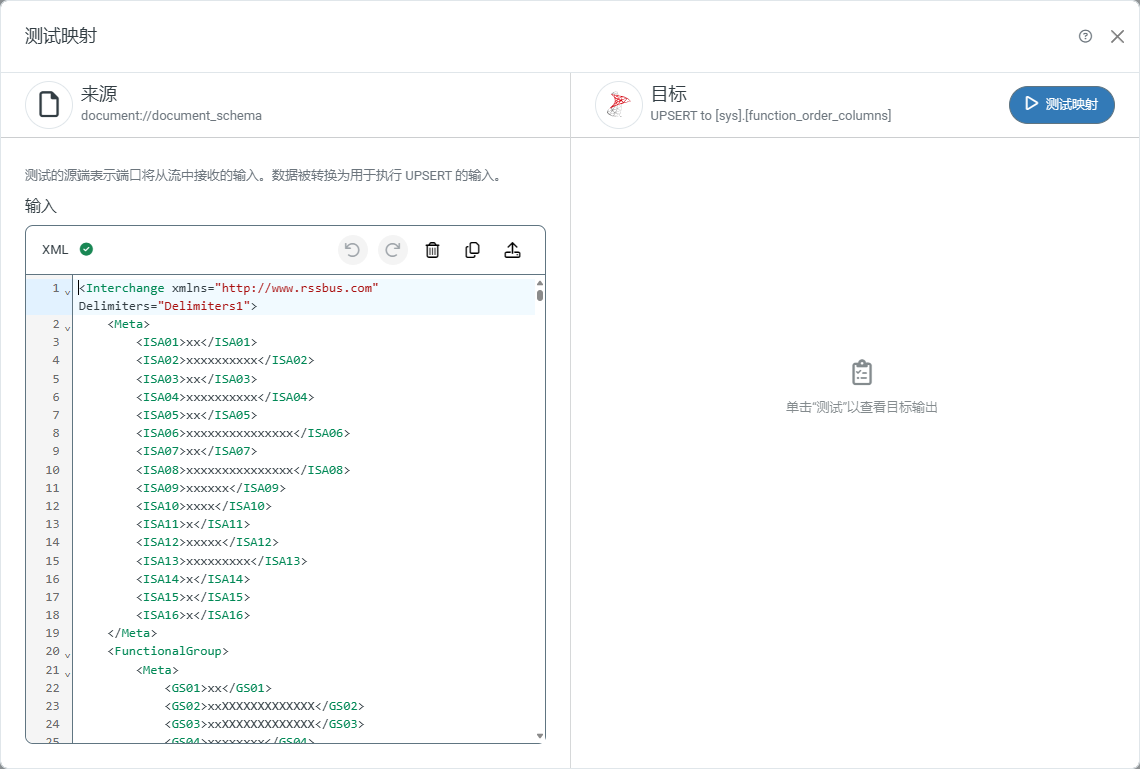Collapse the Interchange node on line 1
The height and width of the screenshot is (769, 1140).
click(x=68, y=292)
